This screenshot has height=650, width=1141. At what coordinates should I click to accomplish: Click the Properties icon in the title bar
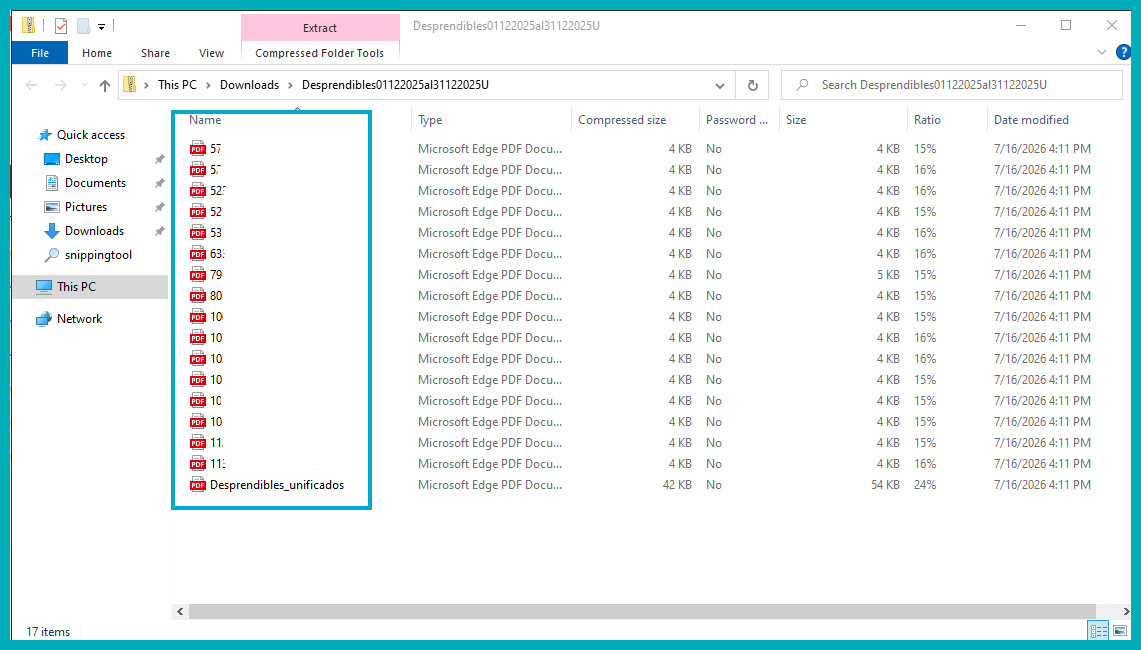[61, 26]
